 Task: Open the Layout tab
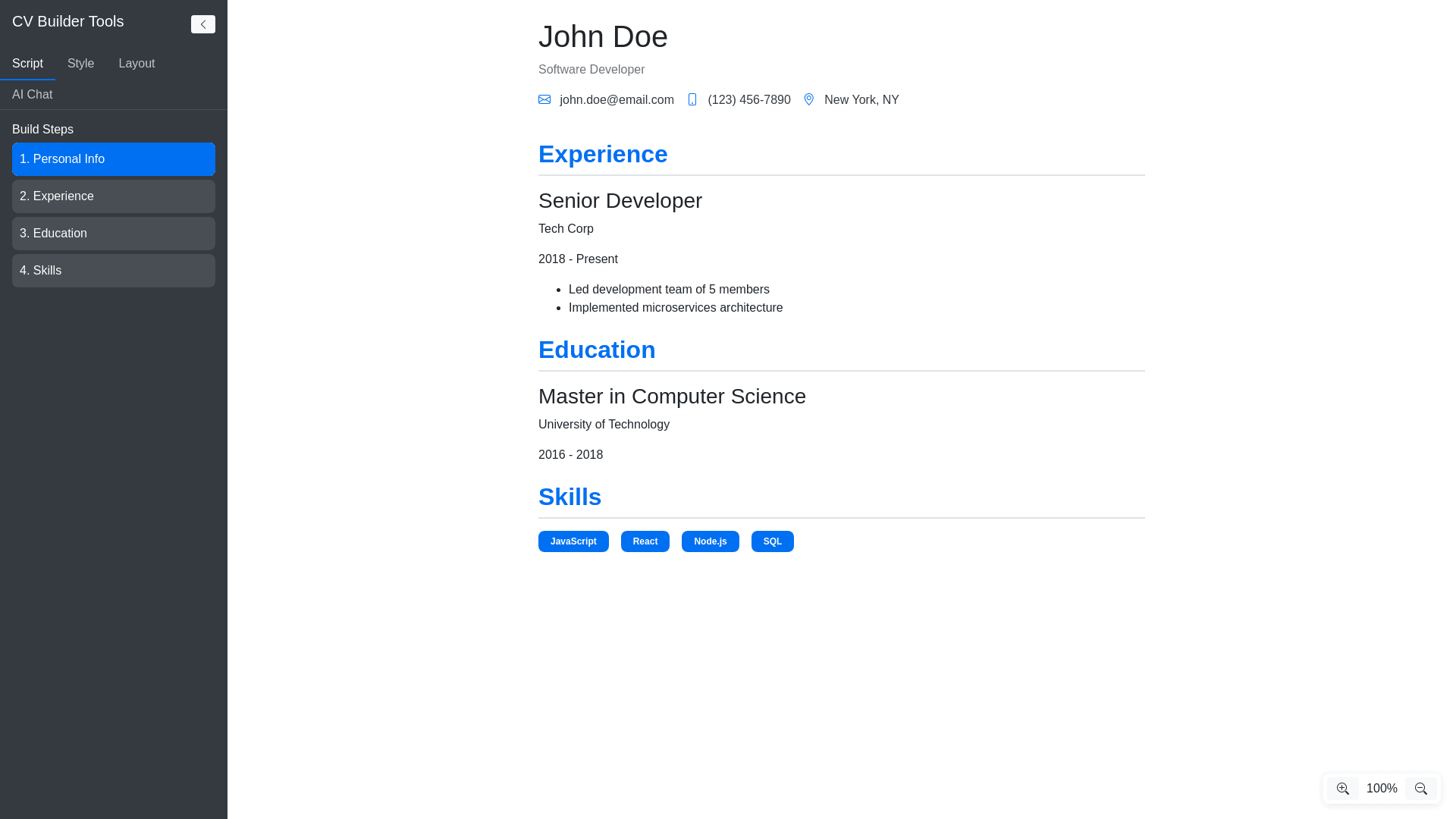click(x=136, y=64)
